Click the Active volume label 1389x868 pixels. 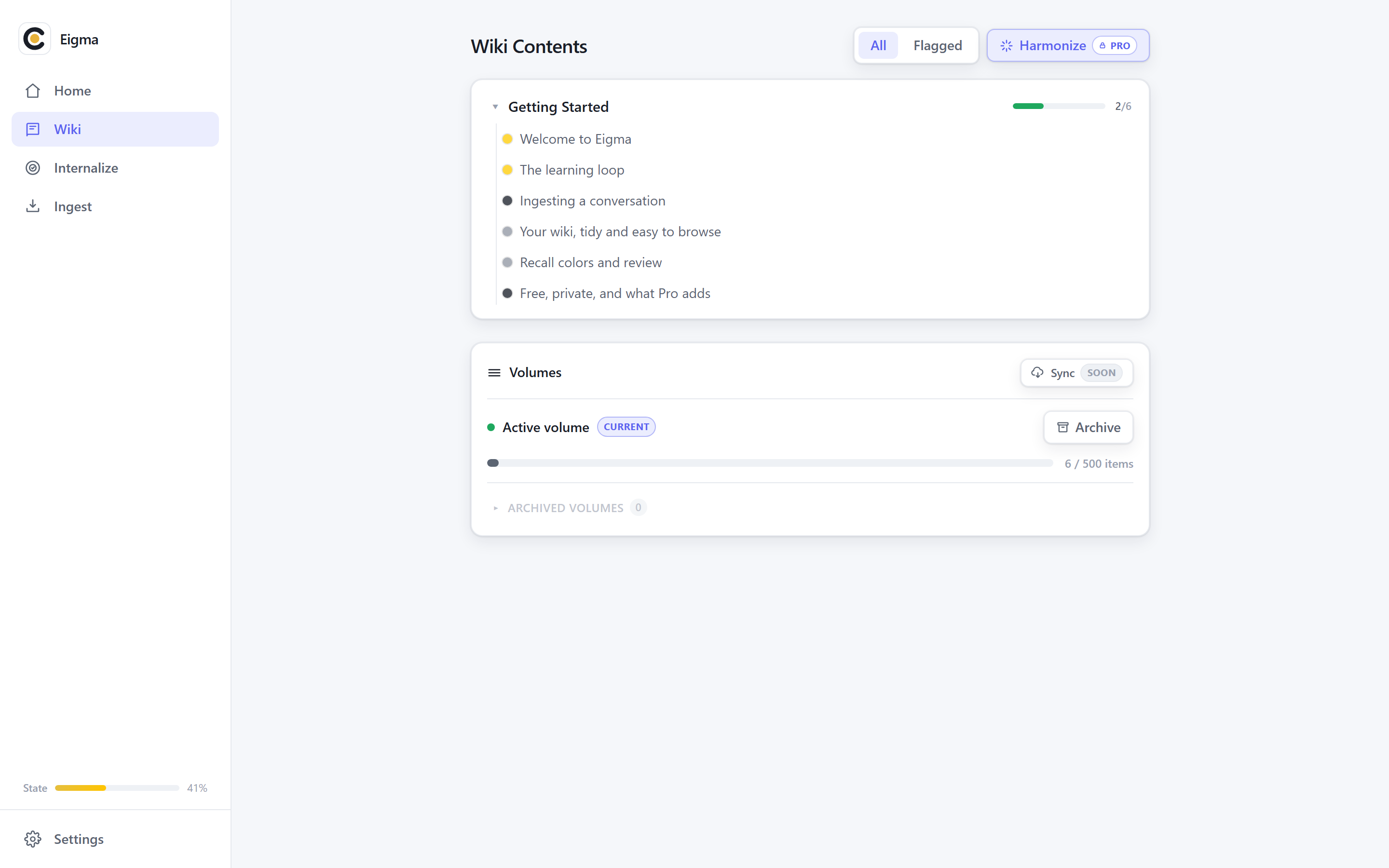click(x=545, y=427)
